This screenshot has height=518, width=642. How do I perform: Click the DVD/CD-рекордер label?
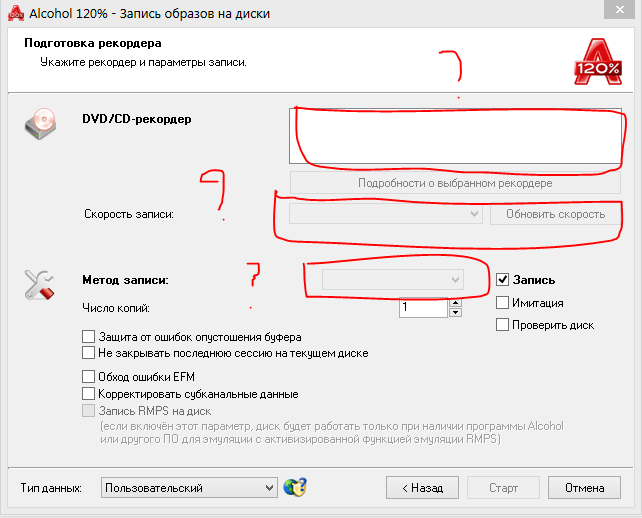137,119
